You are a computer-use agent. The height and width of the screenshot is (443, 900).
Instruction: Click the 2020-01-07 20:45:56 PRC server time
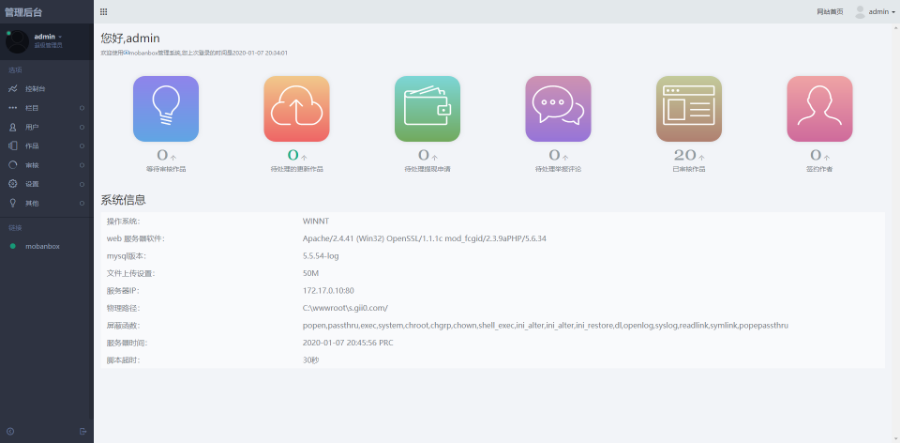pos(348,343)
